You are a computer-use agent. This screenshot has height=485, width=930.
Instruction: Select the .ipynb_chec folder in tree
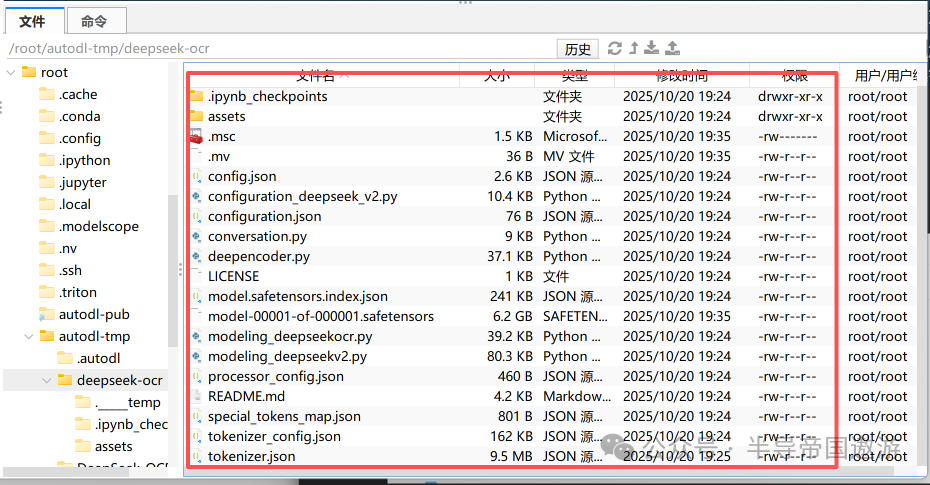pyautogui.click(x=130, y=425)
